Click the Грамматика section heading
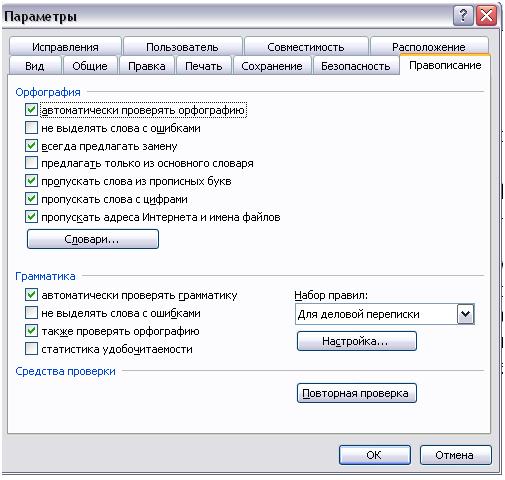This screenshot has width=505, height=480. [x=45, y=276]
